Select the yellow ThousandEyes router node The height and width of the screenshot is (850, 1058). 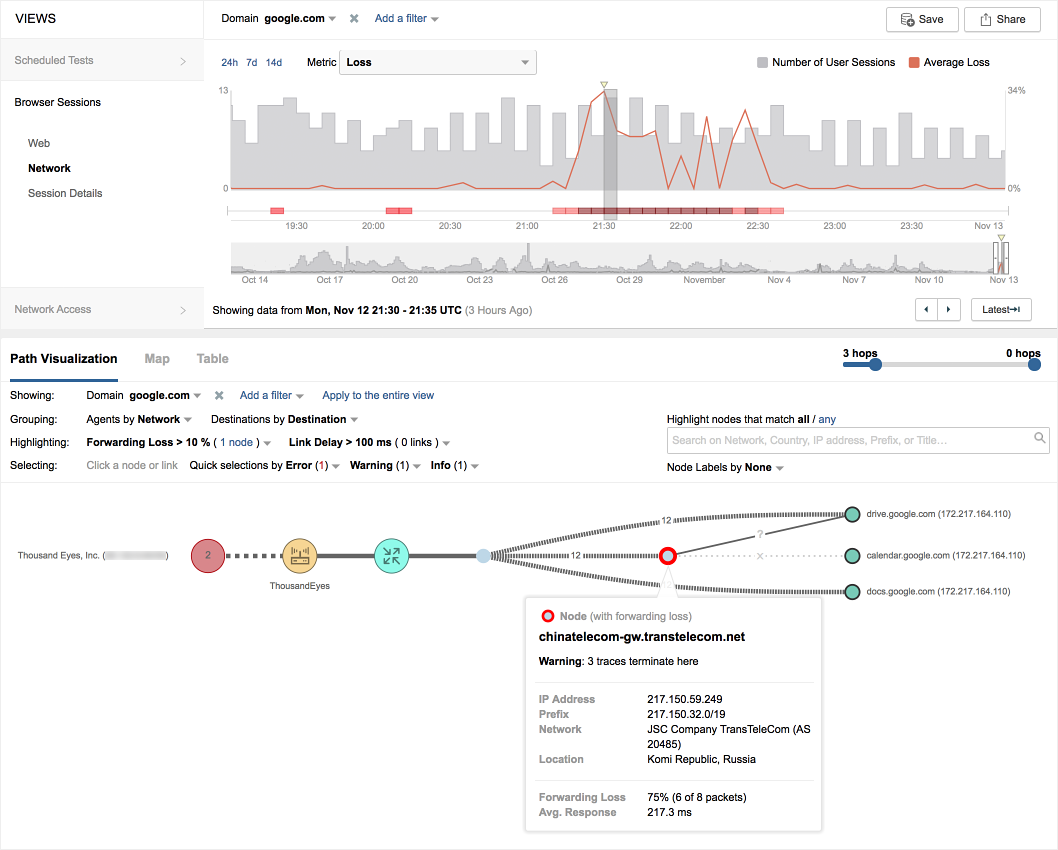tap(298, 555)
